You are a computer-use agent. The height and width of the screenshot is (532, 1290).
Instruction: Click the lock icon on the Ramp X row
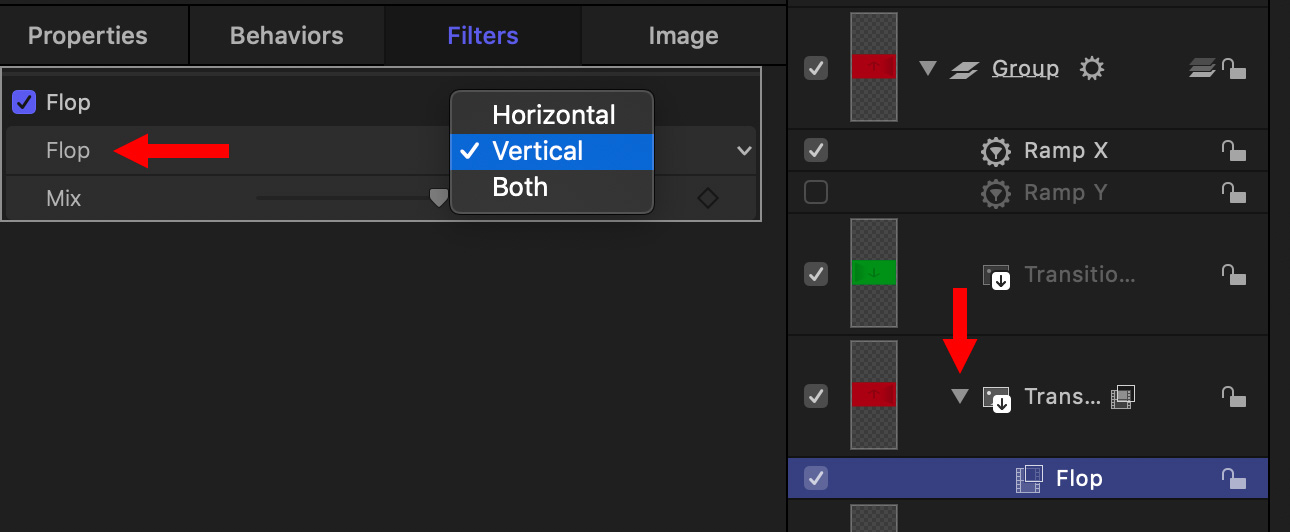coord(1234,151)
